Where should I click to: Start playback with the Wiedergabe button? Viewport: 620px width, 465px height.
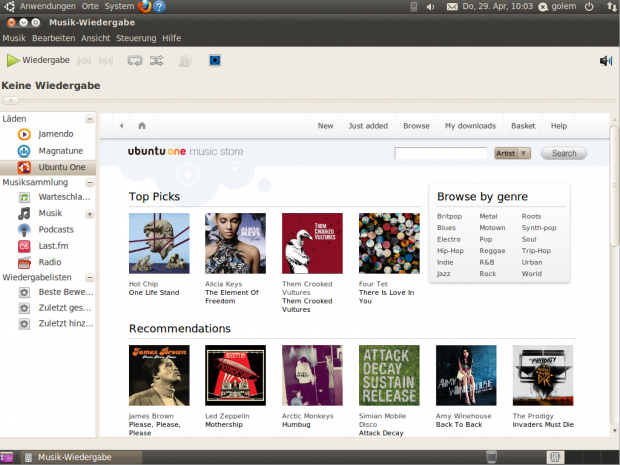38,60
